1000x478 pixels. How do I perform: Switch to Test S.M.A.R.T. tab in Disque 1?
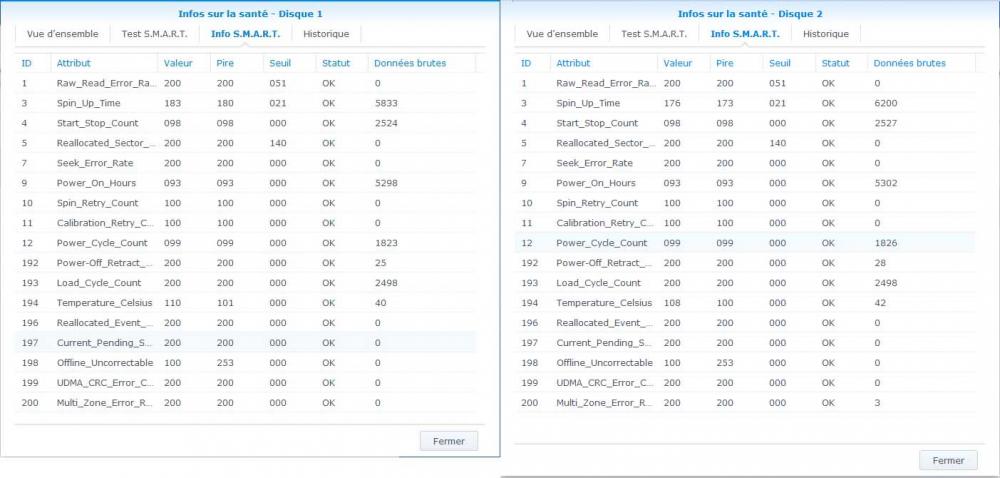point(154,34)
